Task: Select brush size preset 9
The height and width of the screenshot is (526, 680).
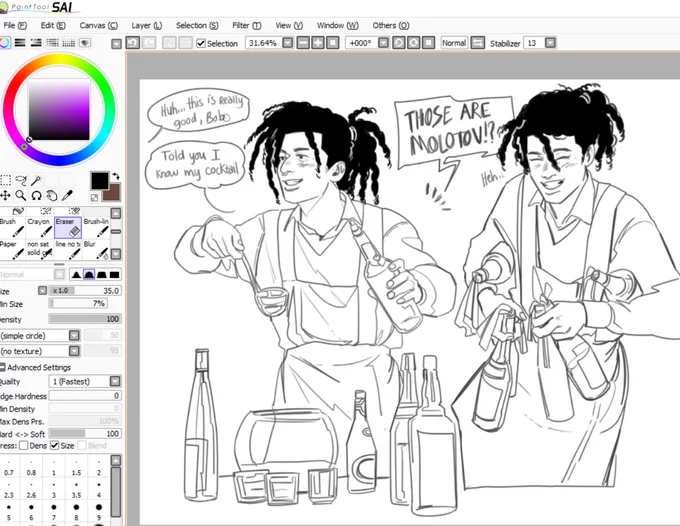Action: click(99, 512)
